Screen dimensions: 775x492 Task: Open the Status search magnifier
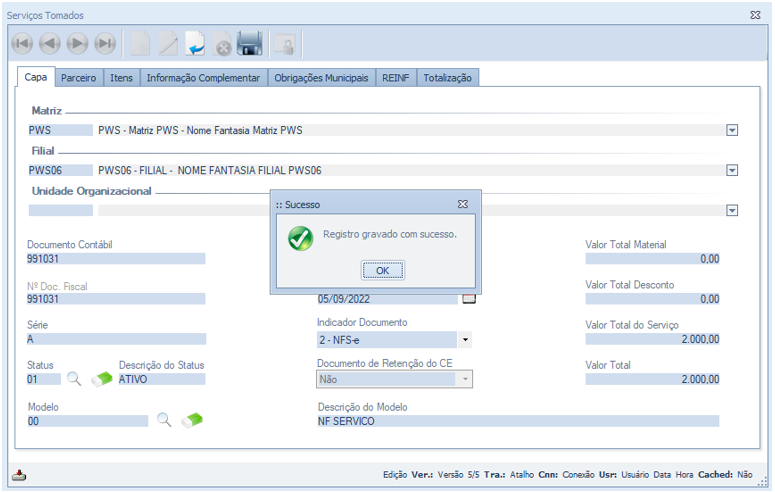tap(75, 379)
